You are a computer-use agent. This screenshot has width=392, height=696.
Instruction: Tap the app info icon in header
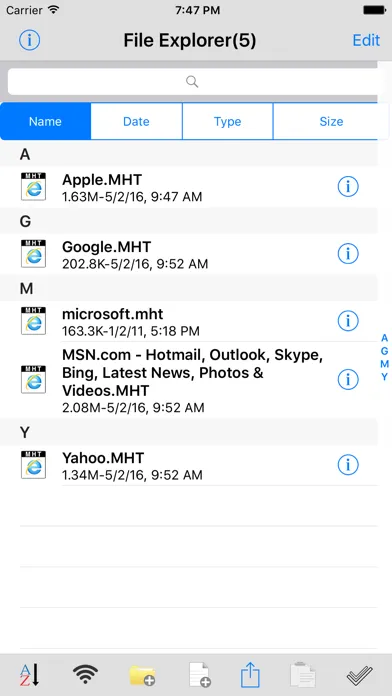(x=30, y=40)
